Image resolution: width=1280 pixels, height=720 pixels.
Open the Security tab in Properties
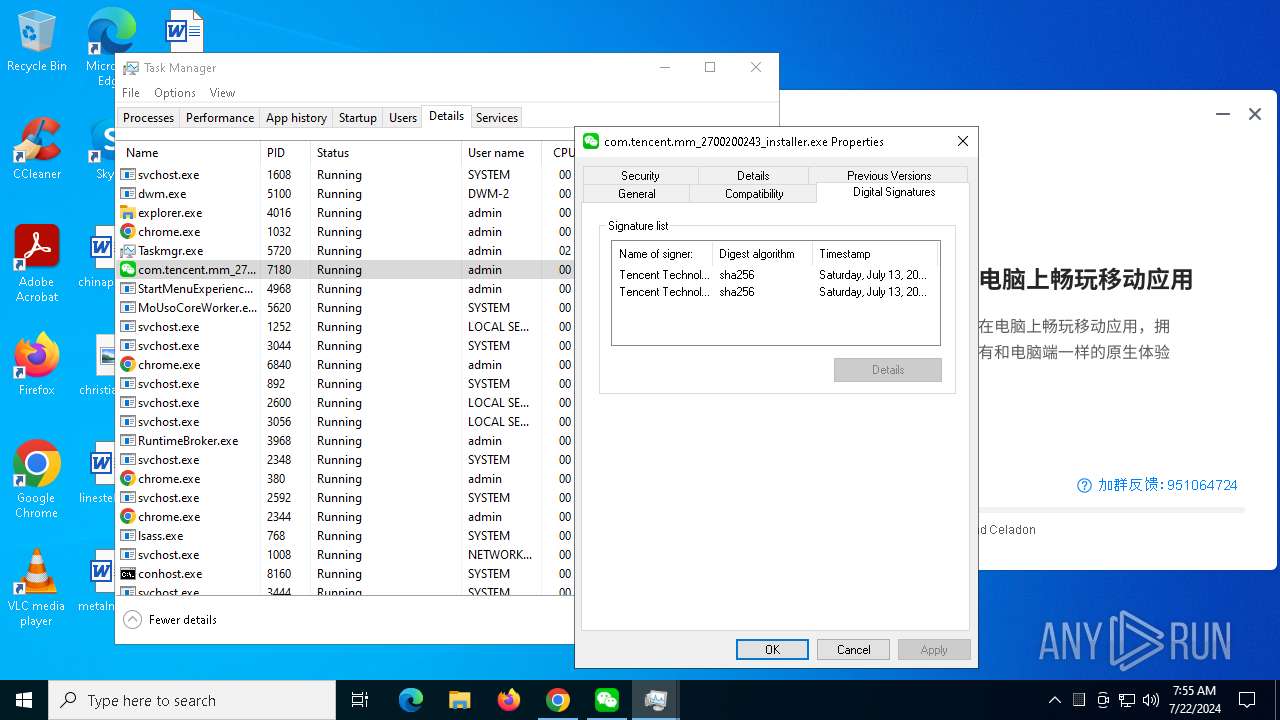(x=640, y=175)
